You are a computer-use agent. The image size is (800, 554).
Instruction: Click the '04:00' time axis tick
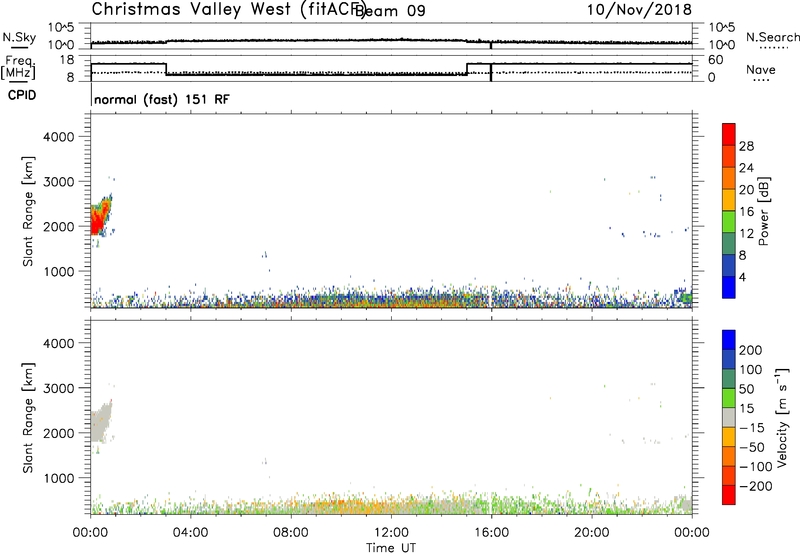click(190, 533)
